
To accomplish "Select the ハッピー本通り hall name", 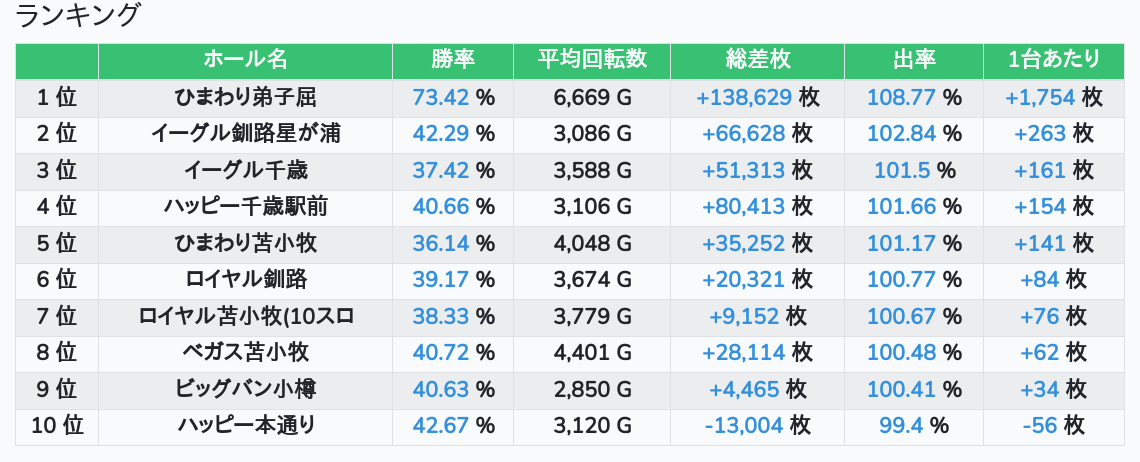I will click(245, 426).
